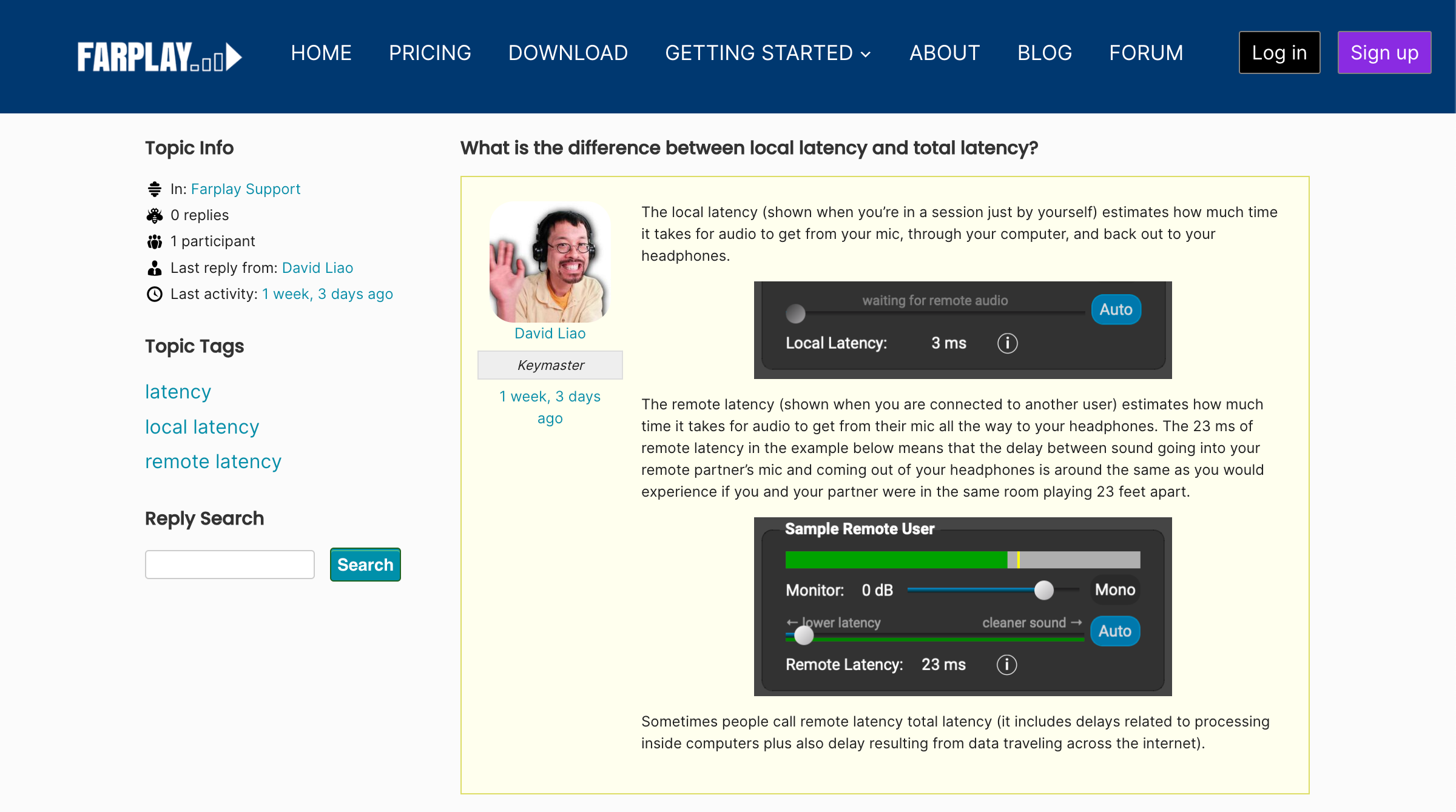
Task: Click the bee icon beside 0 replies
Action: coord(155,215)
